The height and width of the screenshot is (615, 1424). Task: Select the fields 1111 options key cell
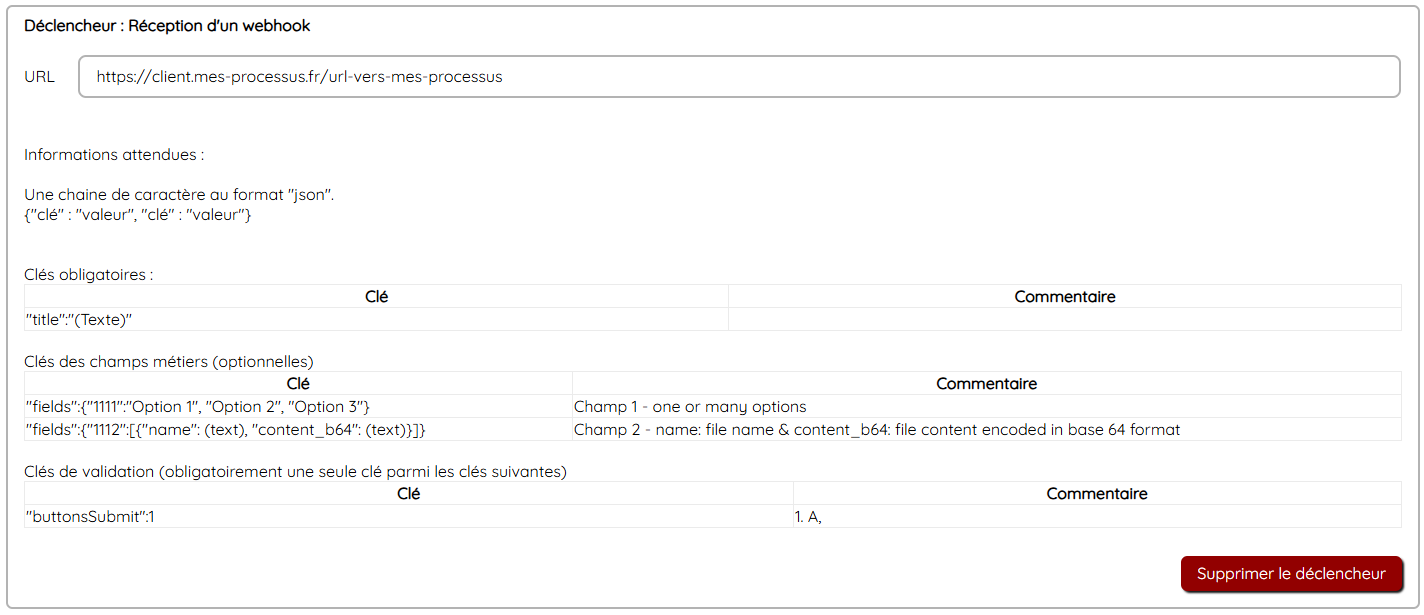(x=198, y=407)
